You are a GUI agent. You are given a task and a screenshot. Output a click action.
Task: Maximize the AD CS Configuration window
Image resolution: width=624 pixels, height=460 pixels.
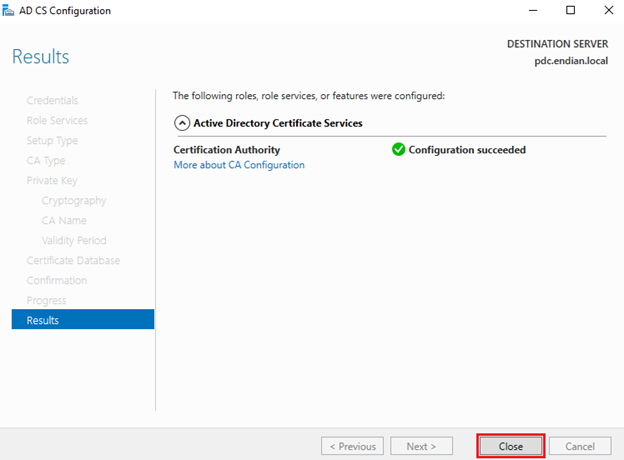(x=570, y=10)
